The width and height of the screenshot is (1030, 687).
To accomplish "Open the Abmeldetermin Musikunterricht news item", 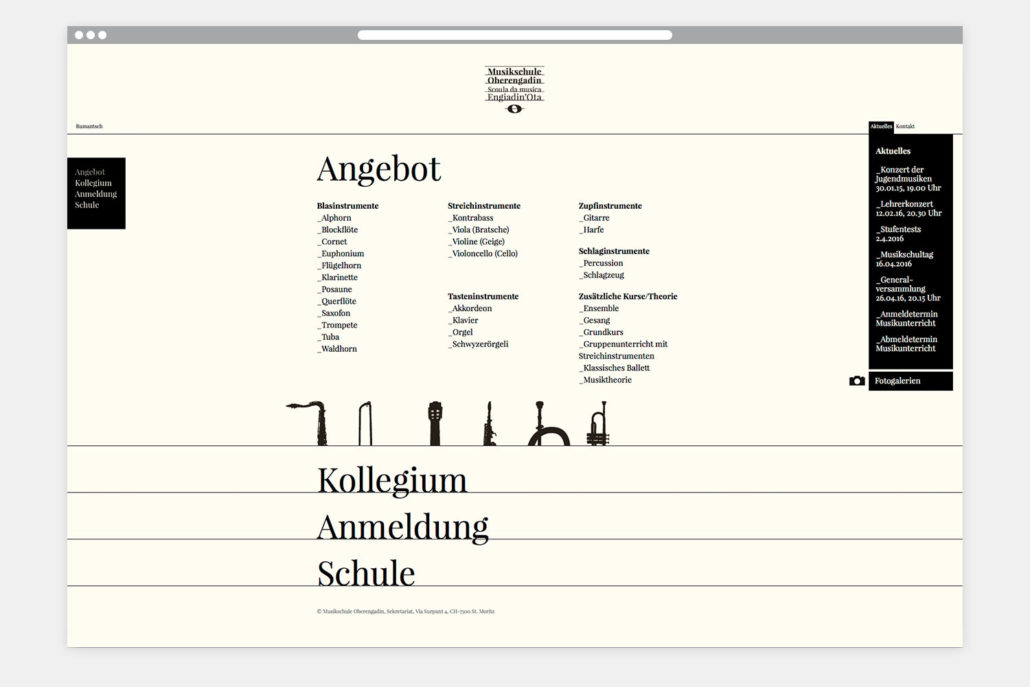I will [907, 344].
